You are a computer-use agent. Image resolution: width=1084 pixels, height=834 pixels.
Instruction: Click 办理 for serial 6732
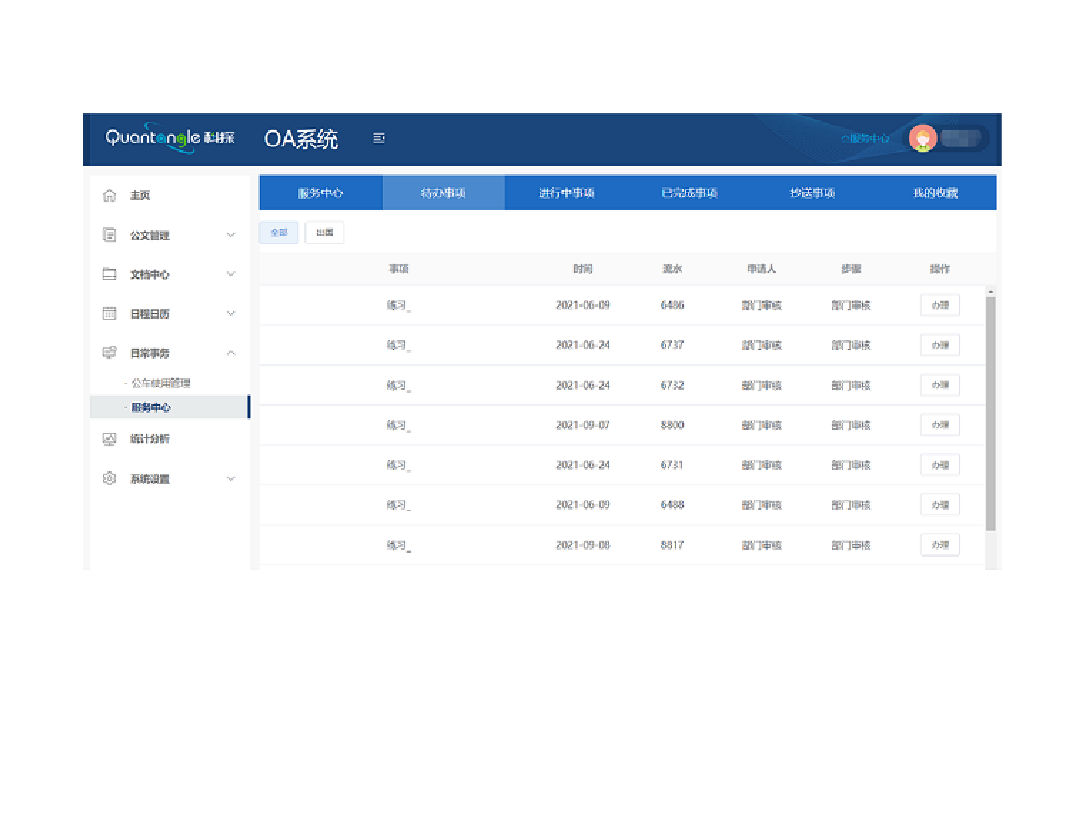940,384
